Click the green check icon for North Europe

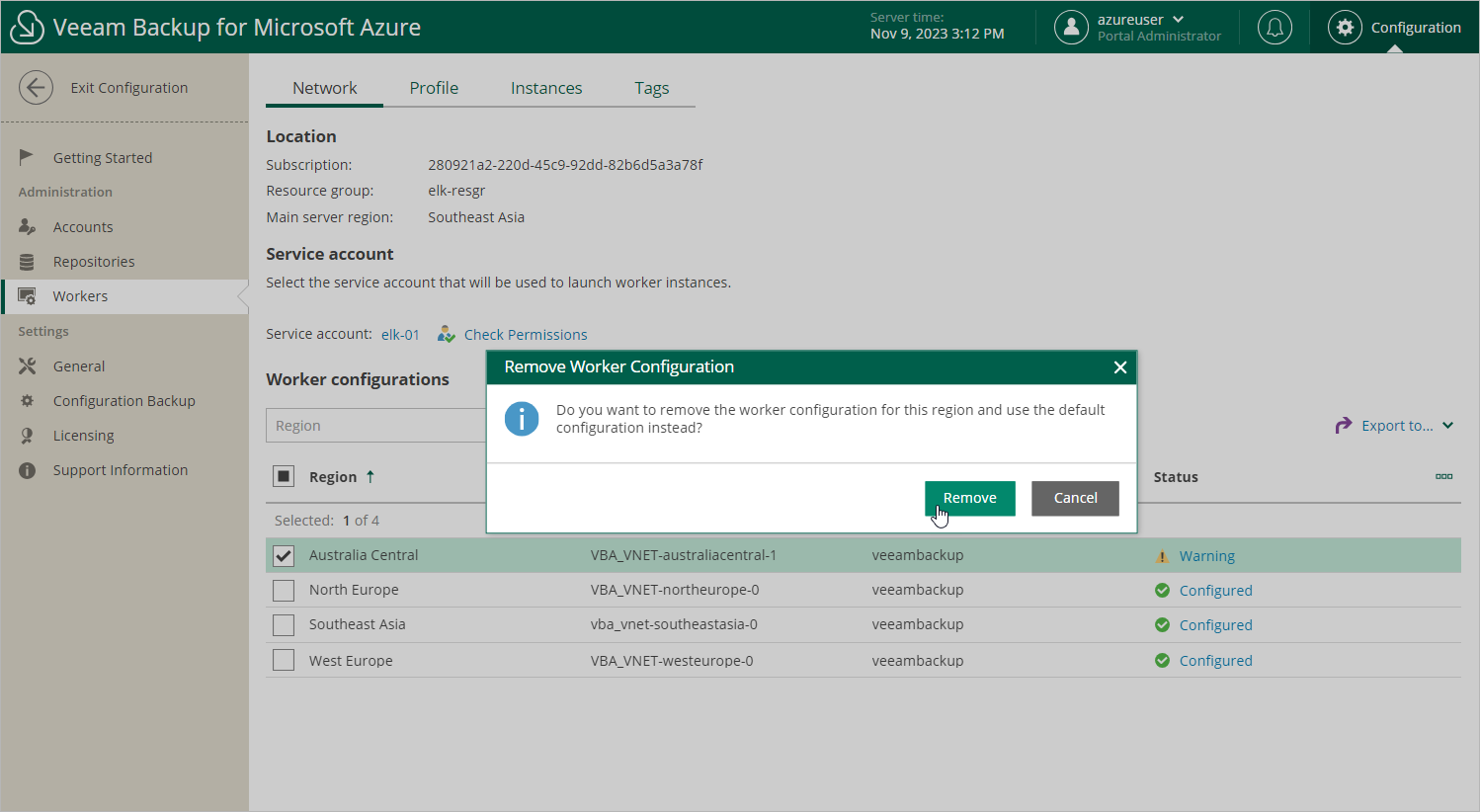[x=1162, y=591]
